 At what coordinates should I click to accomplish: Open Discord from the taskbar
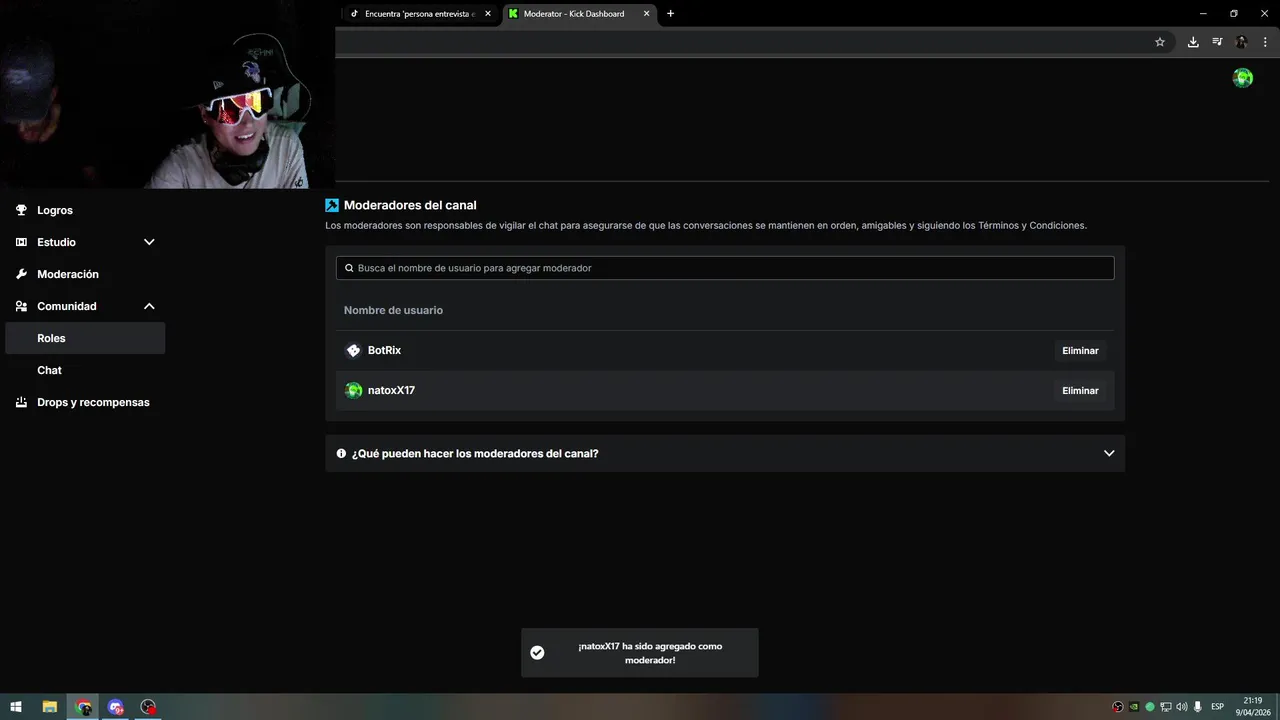coord(116,707)
